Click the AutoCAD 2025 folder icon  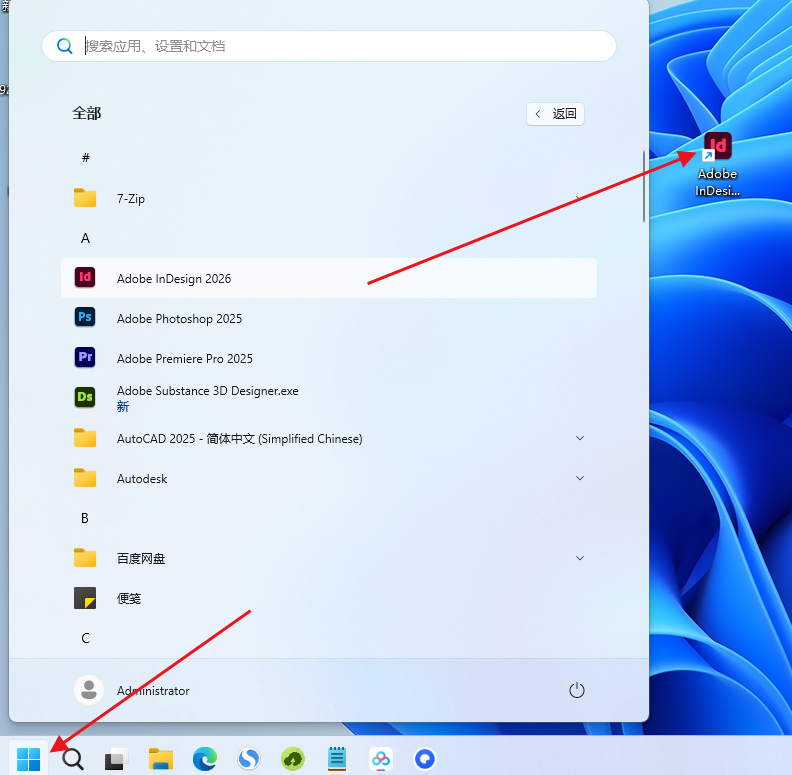pyautogui.click(x=85, y=438)
